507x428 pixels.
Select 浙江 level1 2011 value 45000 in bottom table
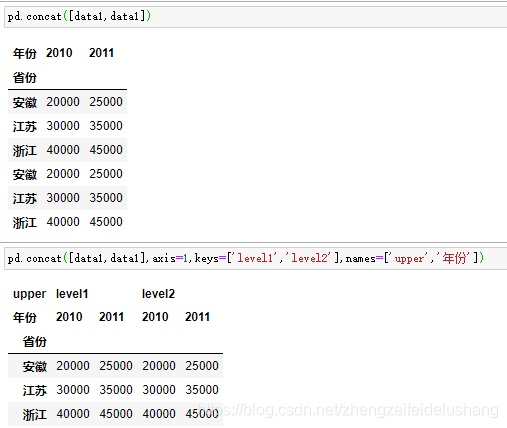[x=116, y=414]
